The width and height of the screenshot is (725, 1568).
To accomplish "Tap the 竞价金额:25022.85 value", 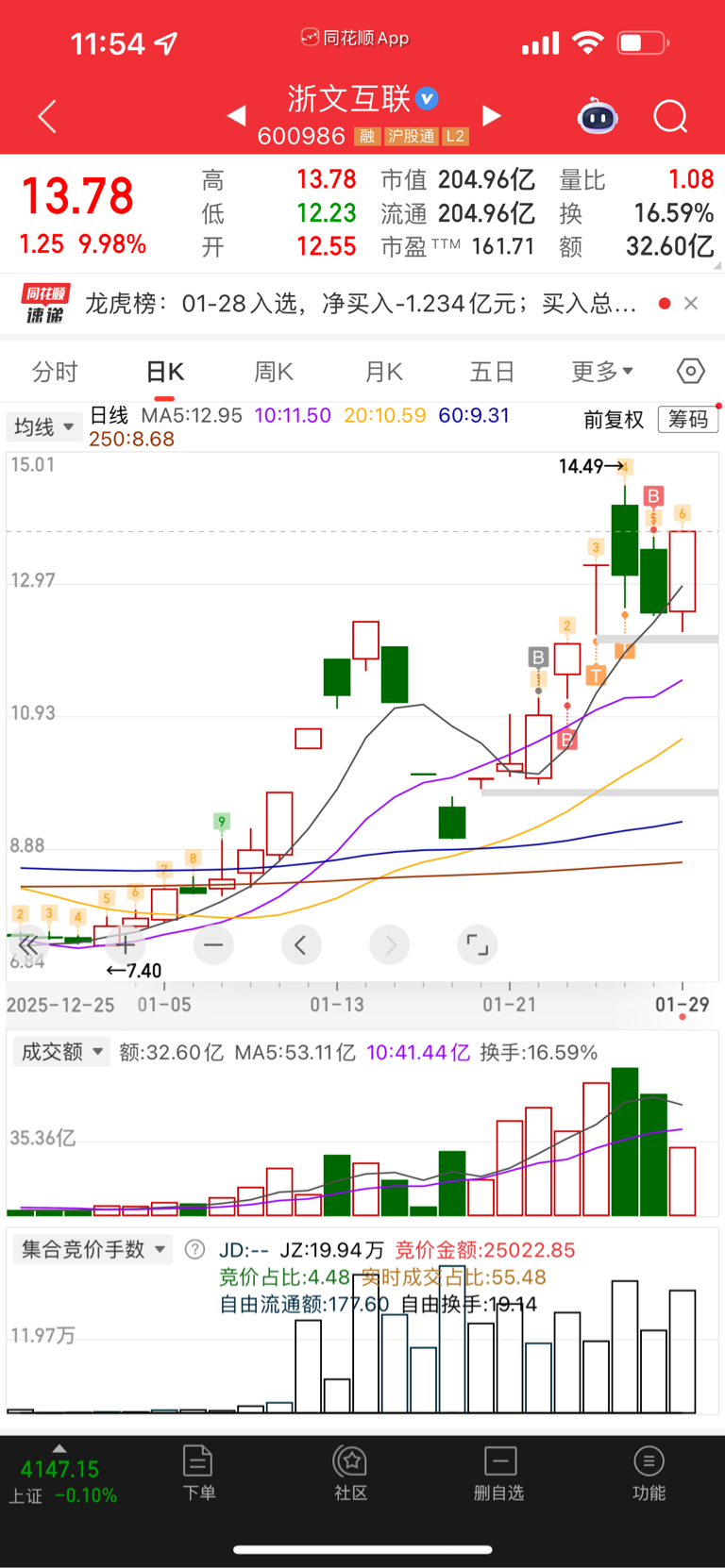I will (x=484, y=1250).
